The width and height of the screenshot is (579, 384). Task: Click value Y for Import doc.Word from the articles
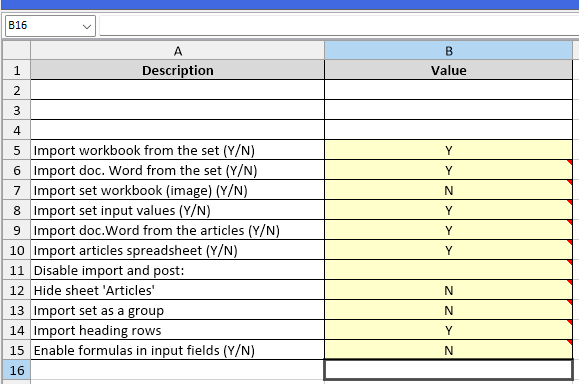point(448,230)
